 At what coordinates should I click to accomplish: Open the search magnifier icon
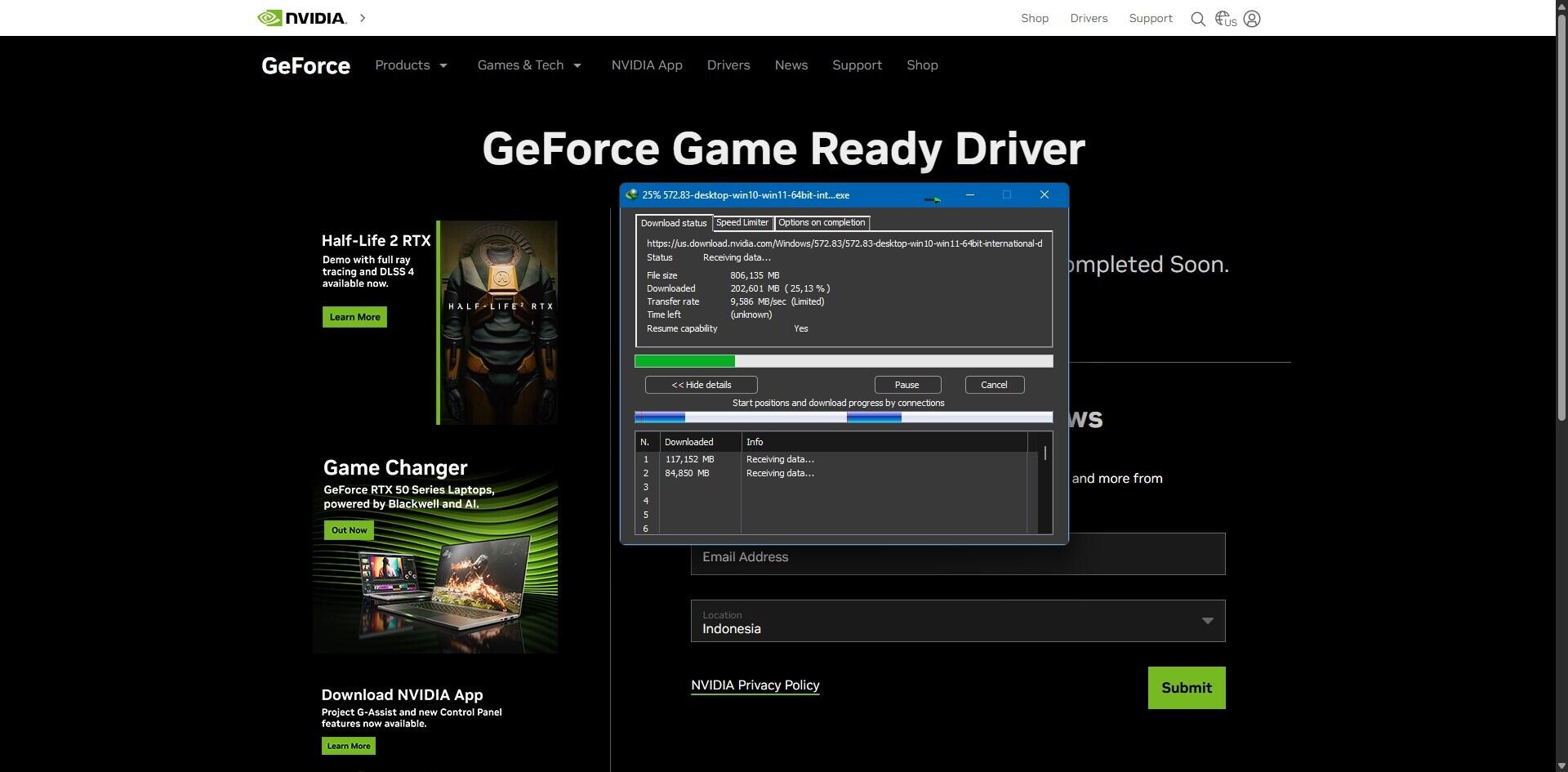(1197, 19)
